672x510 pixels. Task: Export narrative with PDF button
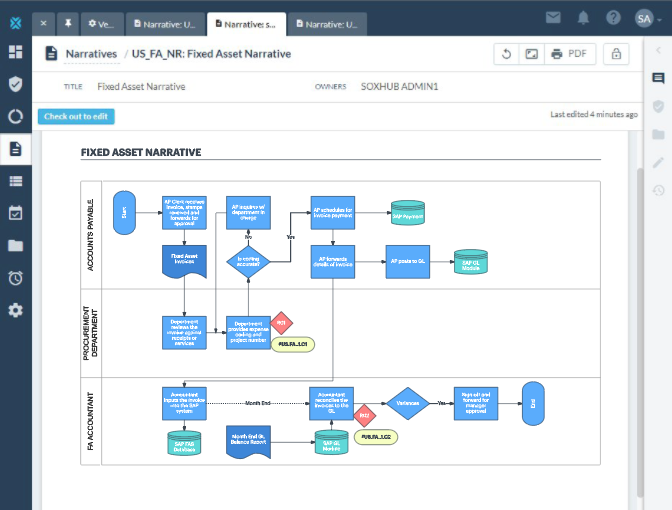click(x=570, y=54)
